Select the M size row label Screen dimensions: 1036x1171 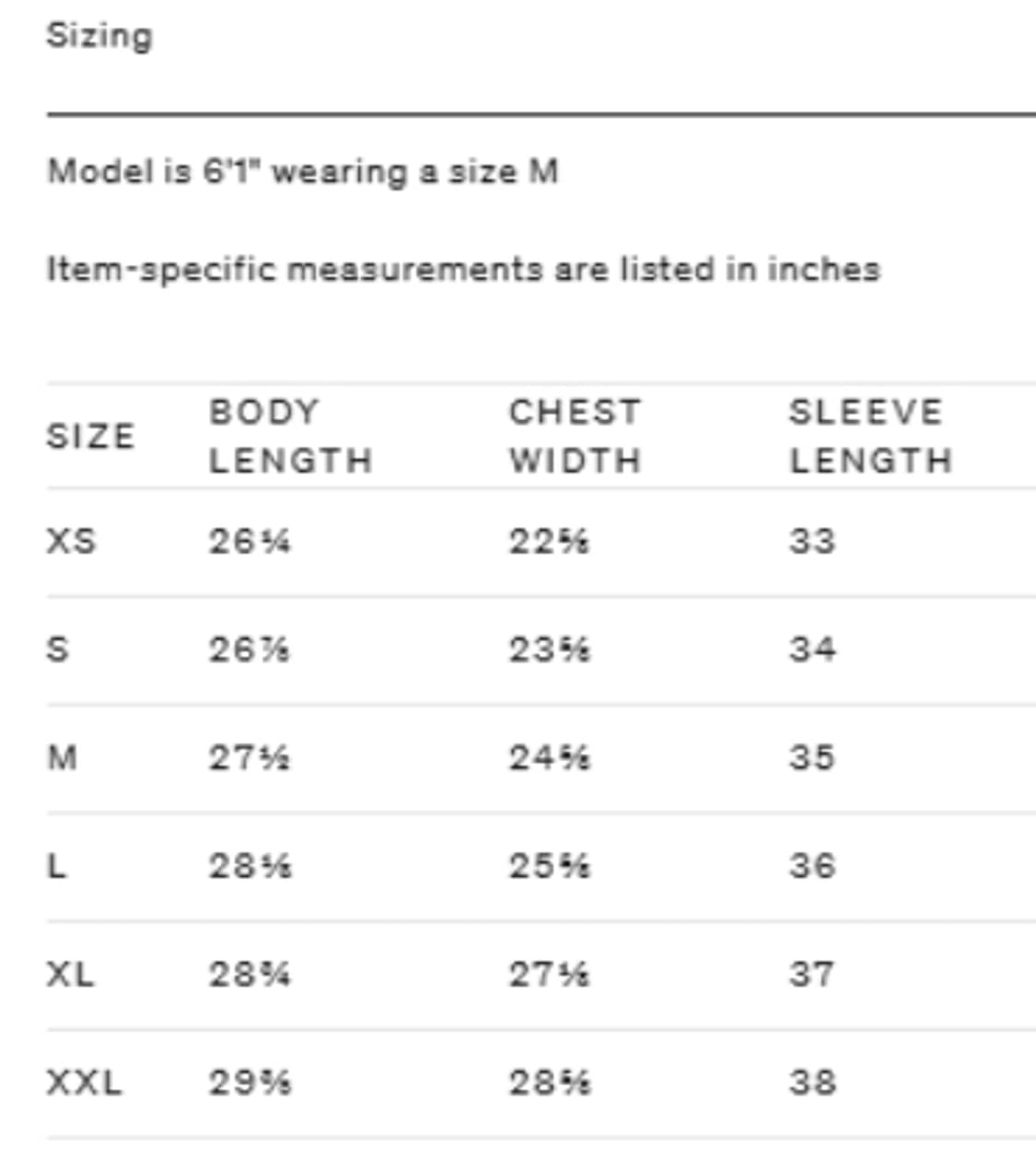(62, 757)
